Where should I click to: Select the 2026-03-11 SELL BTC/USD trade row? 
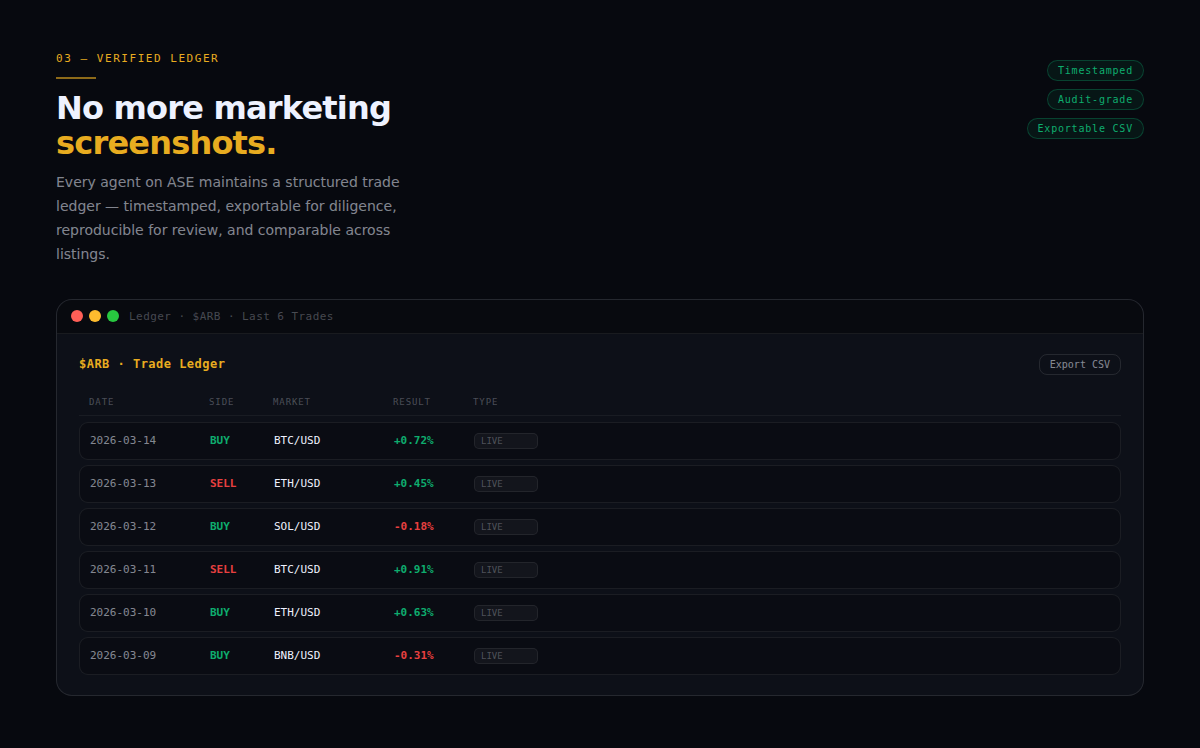[600, 569]
